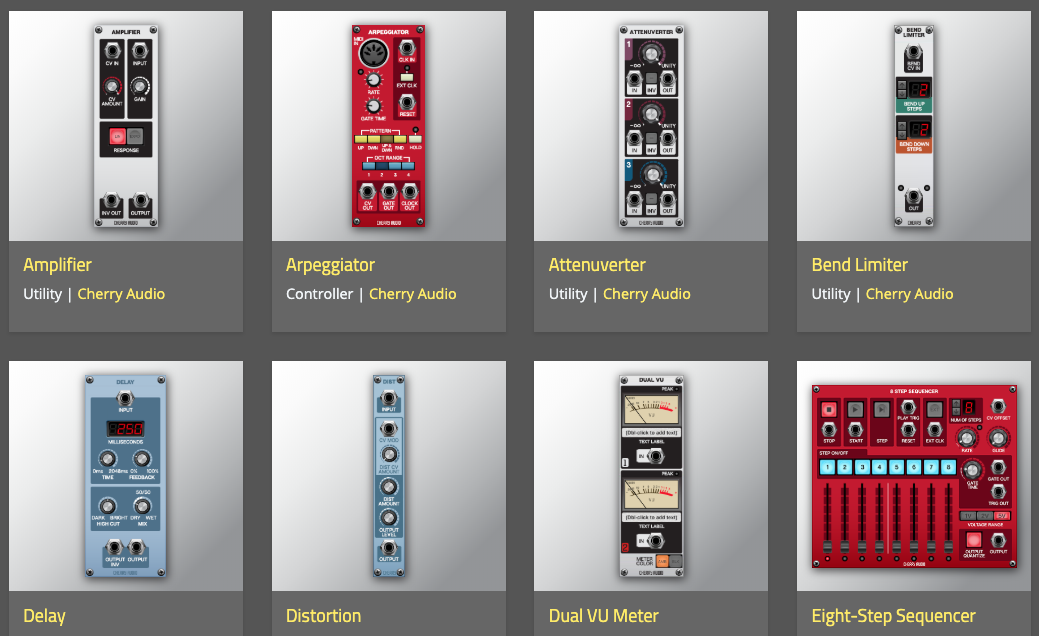
Task: Open the Delay title link
Action: click(x=44, y=616)
